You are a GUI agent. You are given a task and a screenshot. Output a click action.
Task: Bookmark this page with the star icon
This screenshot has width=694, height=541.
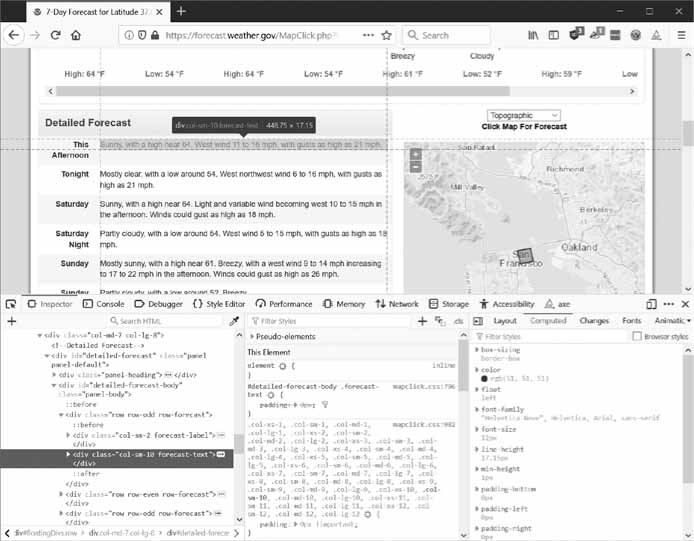tap(387, 35)
